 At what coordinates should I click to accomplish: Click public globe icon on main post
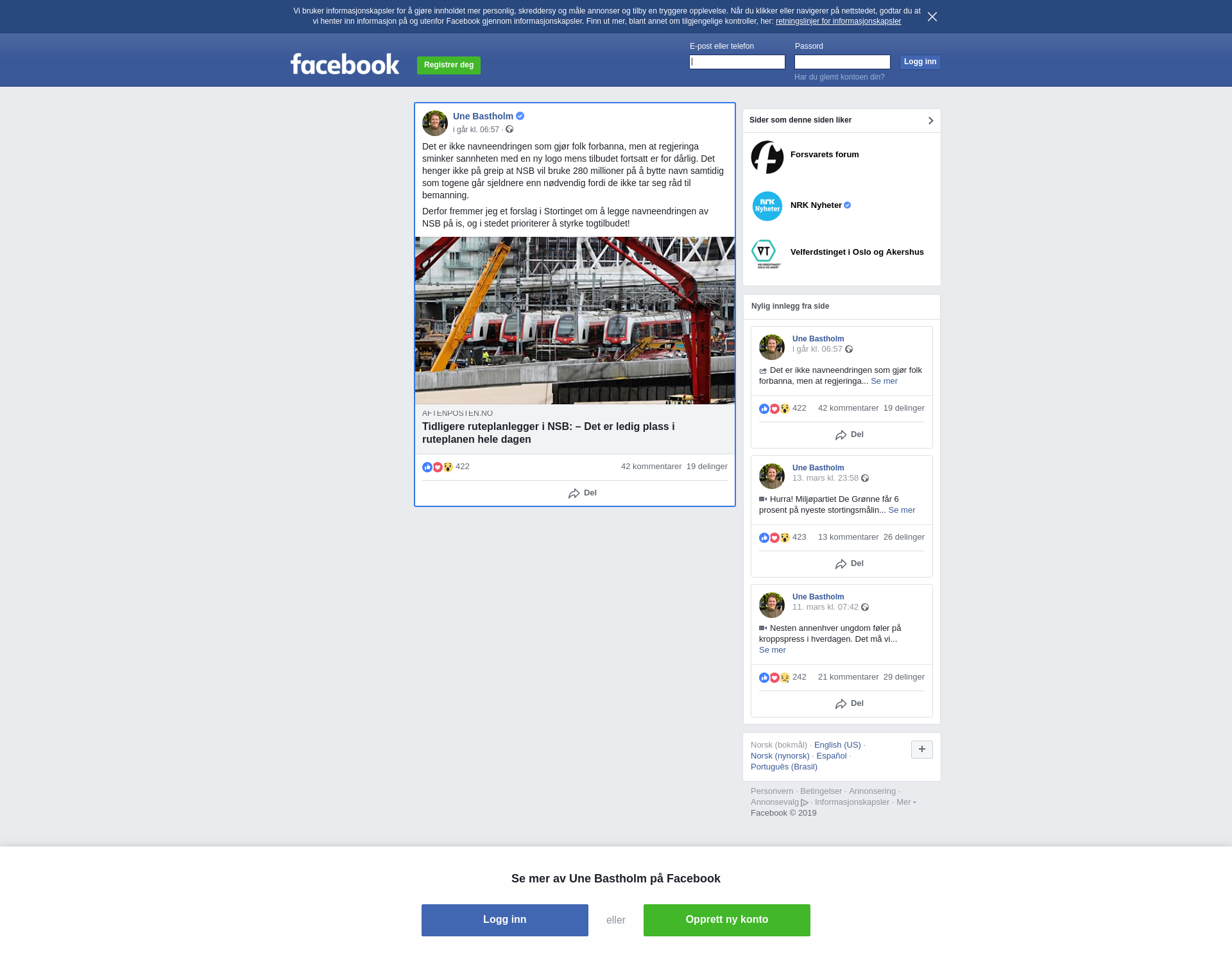pyautogui.click(x=509, y=130)
